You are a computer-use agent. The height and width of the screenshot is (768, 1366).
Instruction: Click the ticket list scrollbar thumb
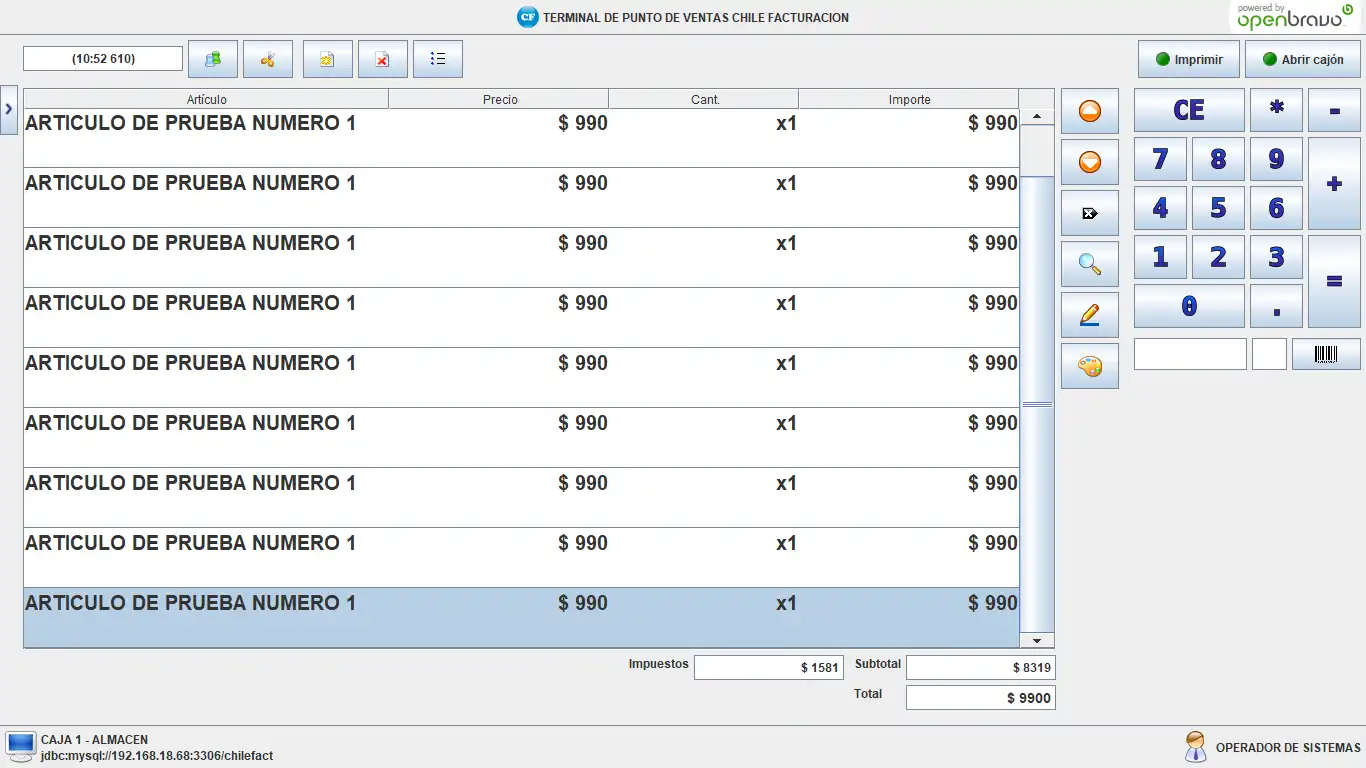(1037, 404)
